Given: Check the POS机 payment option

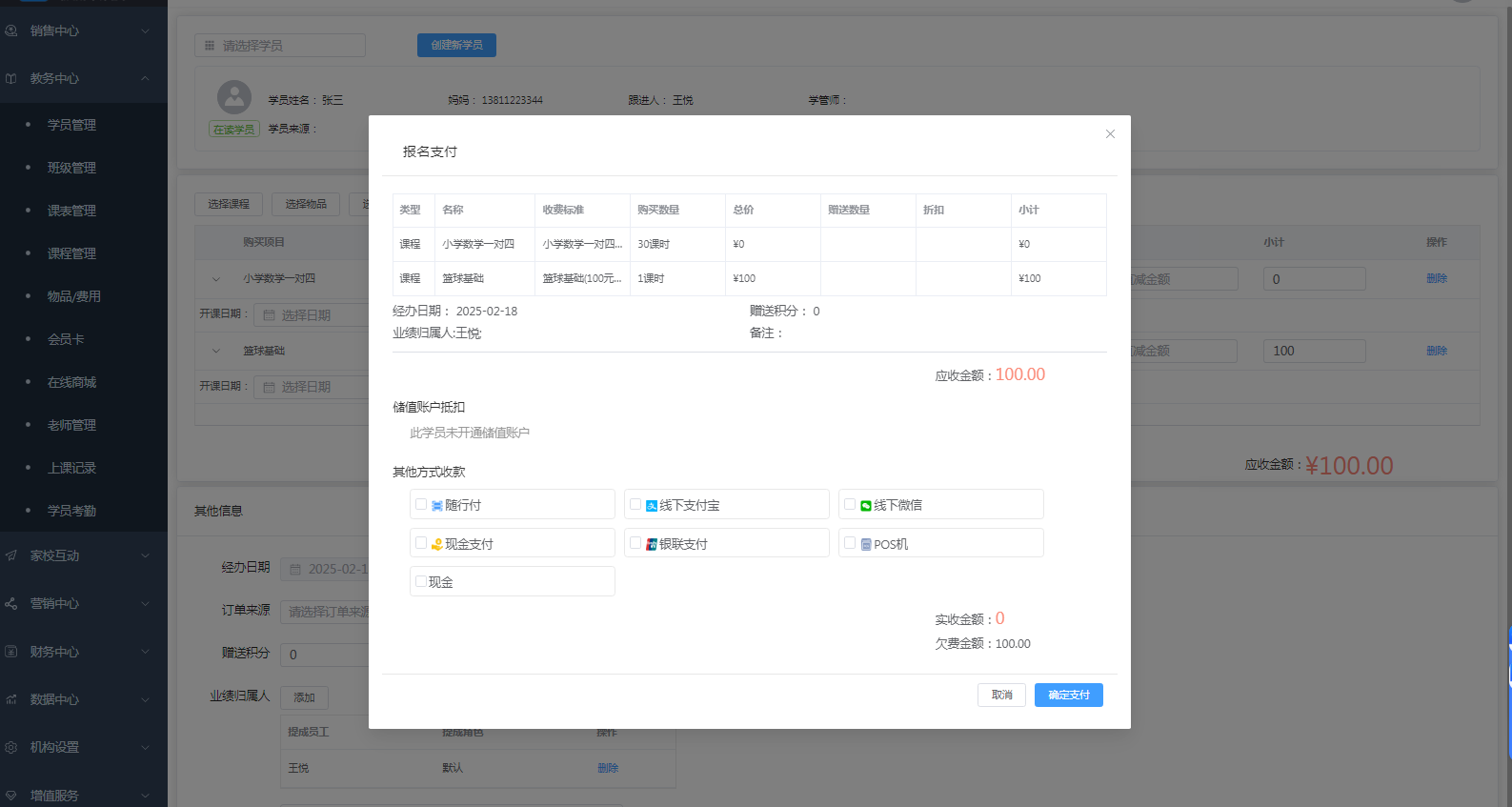Looking at the screenshot, I should pos(850,543).
